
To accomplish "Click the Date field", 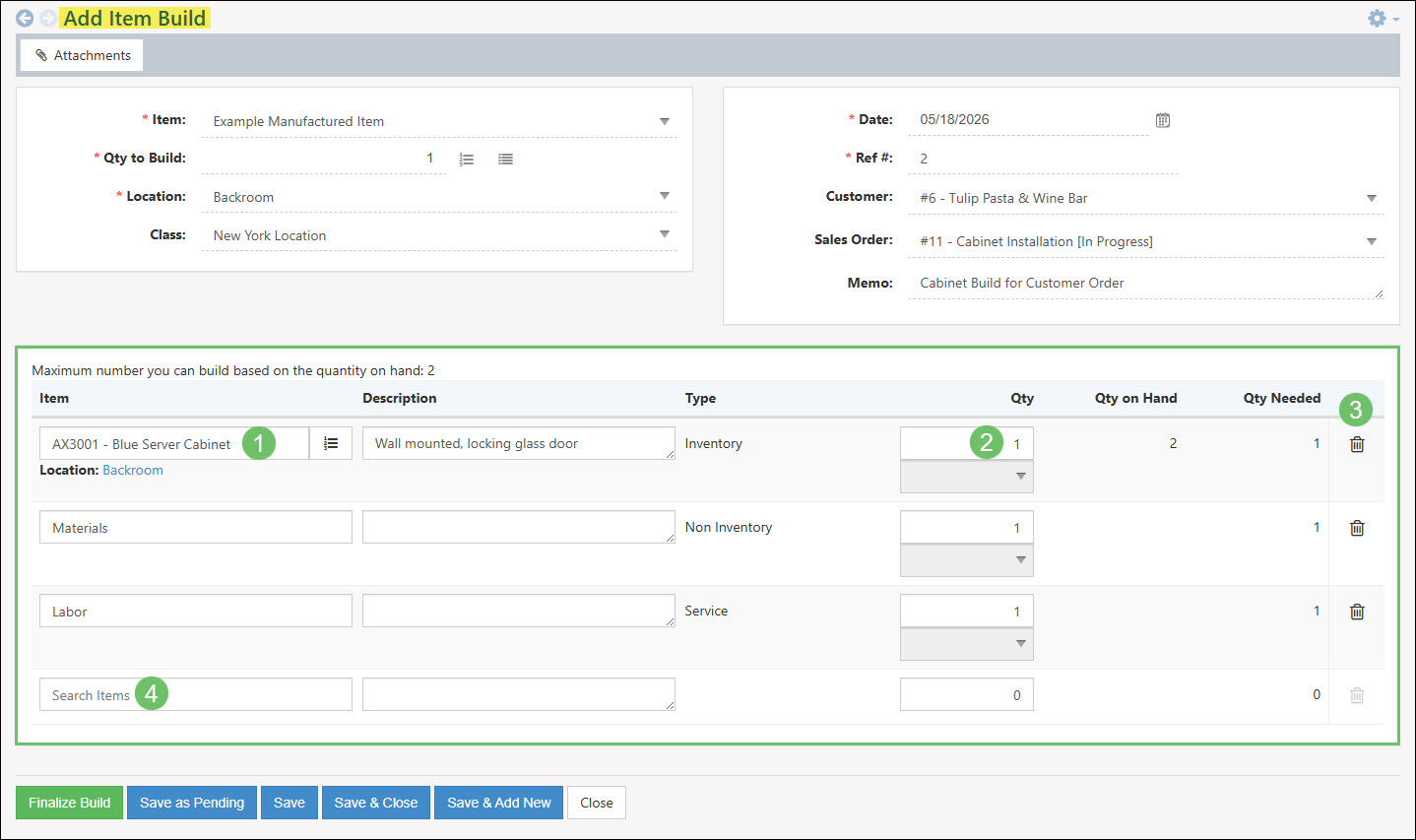I will tap(1028, 120).
